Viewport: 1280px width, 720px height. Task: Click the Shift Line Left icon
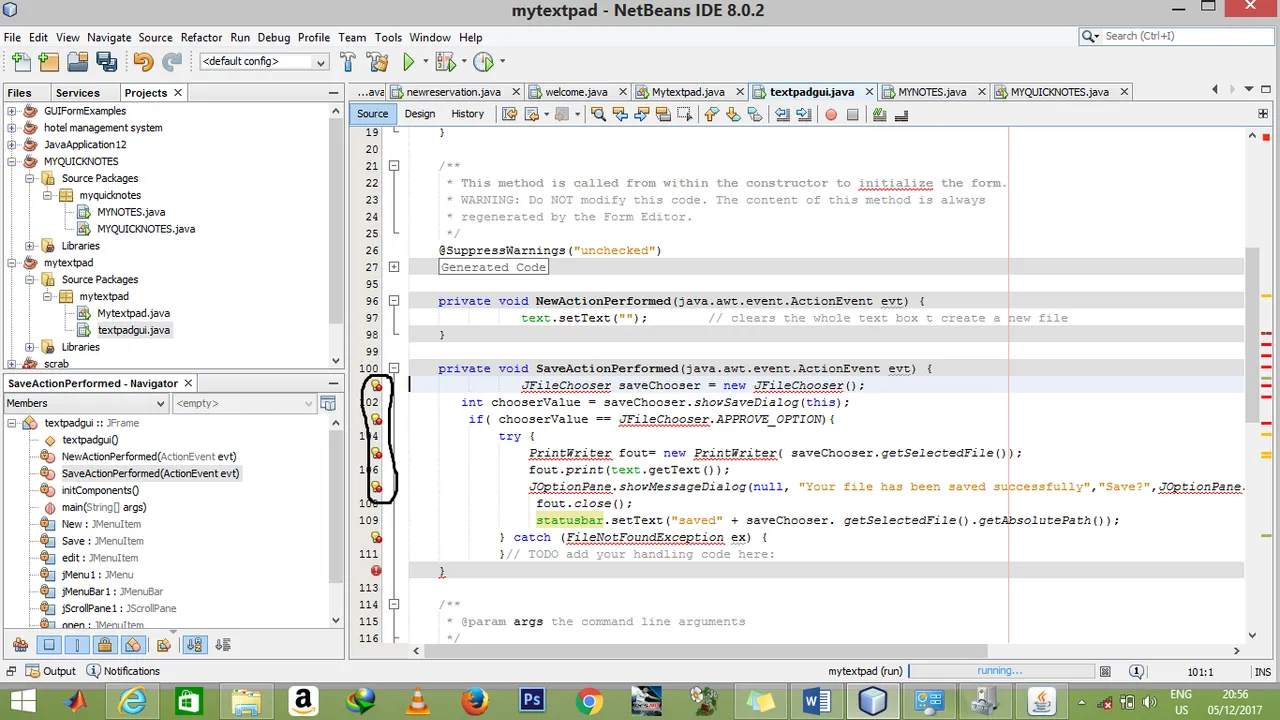pyautogui.click(x=782, y=114)
